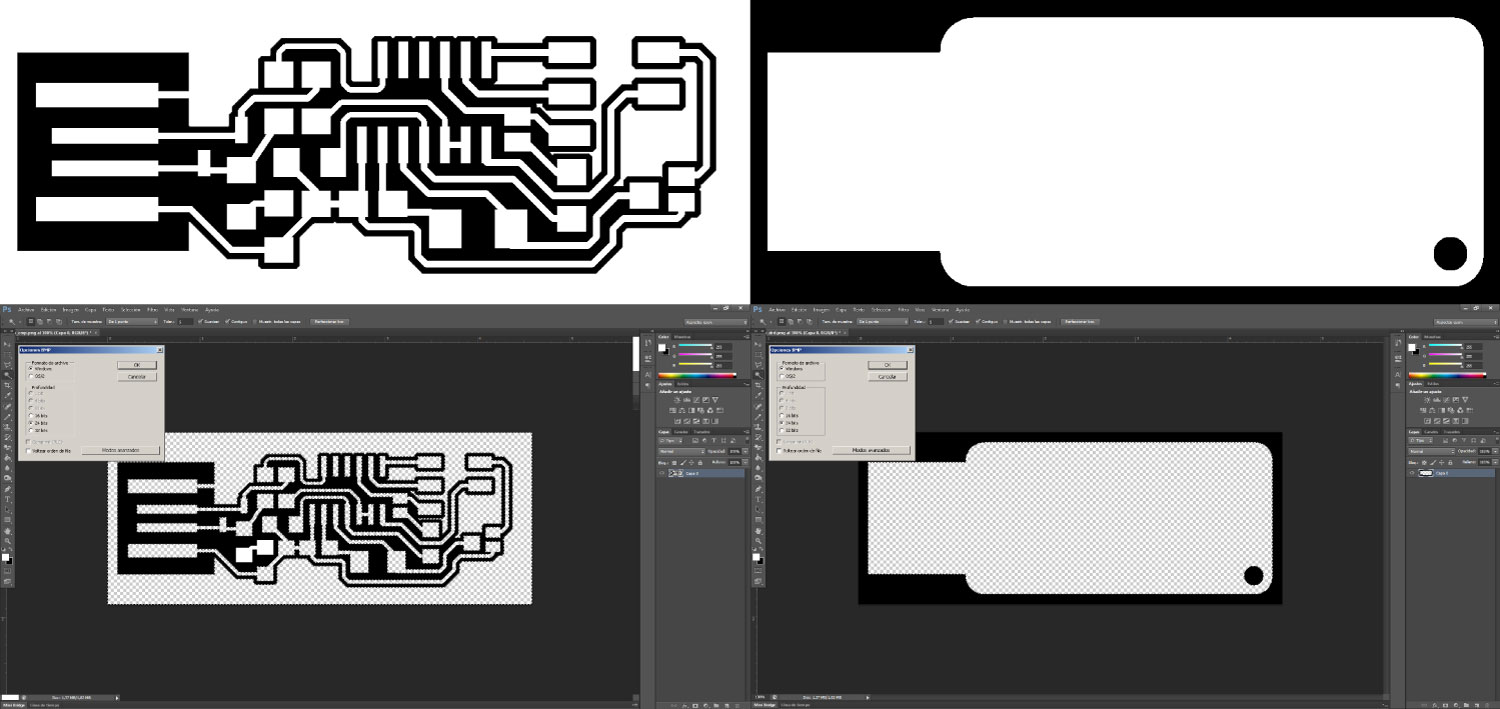Image resolution: width=1500 pixels, height=709 pixels.
Task: Click color spectrum ramp in left Color panel
Action: (x=697, y=375)
